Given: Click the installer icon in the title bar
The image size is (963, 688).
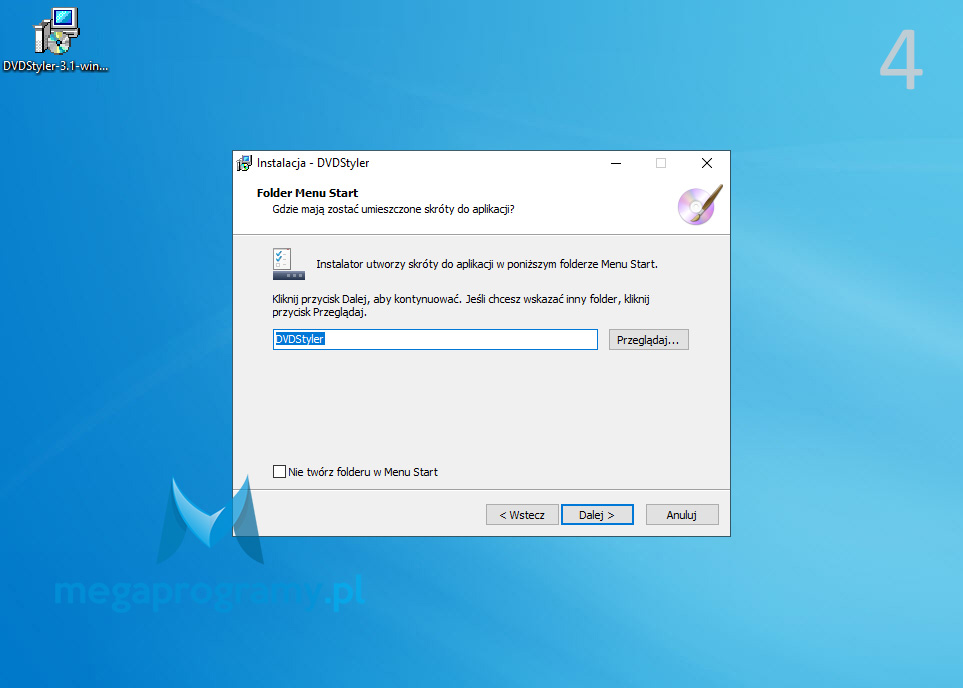Looking at the screenshot, I should coord(244,163).
